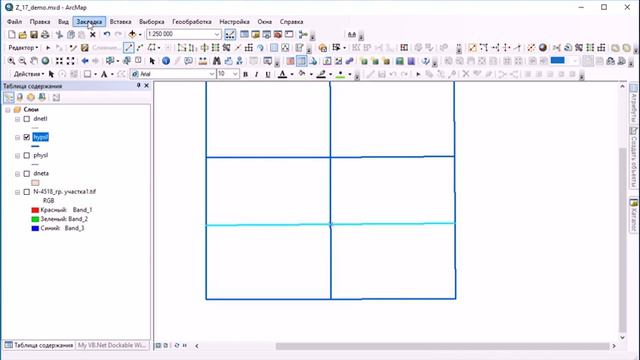Delete selection with the X icon
This screenshot has width=640, height=360.
(x=93, y=35)
